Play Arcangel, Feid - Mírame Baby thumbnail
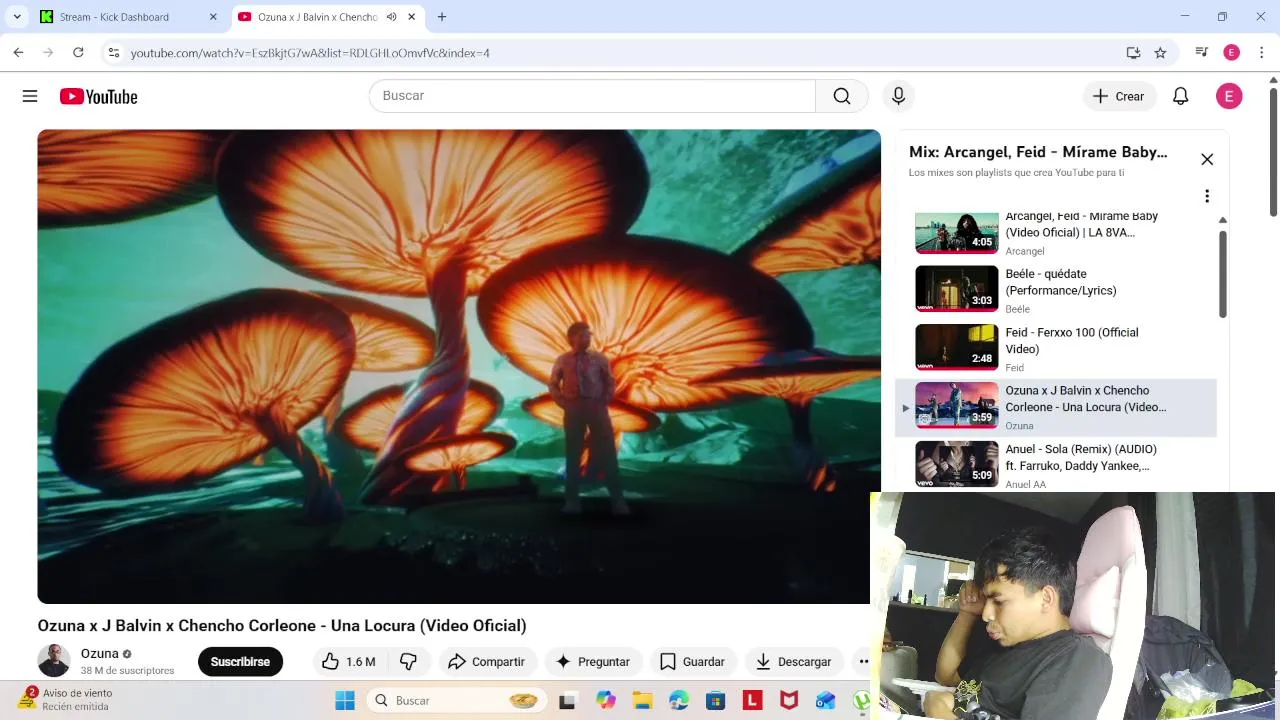This screenshot has width=1280, height=720. (957, 232)
